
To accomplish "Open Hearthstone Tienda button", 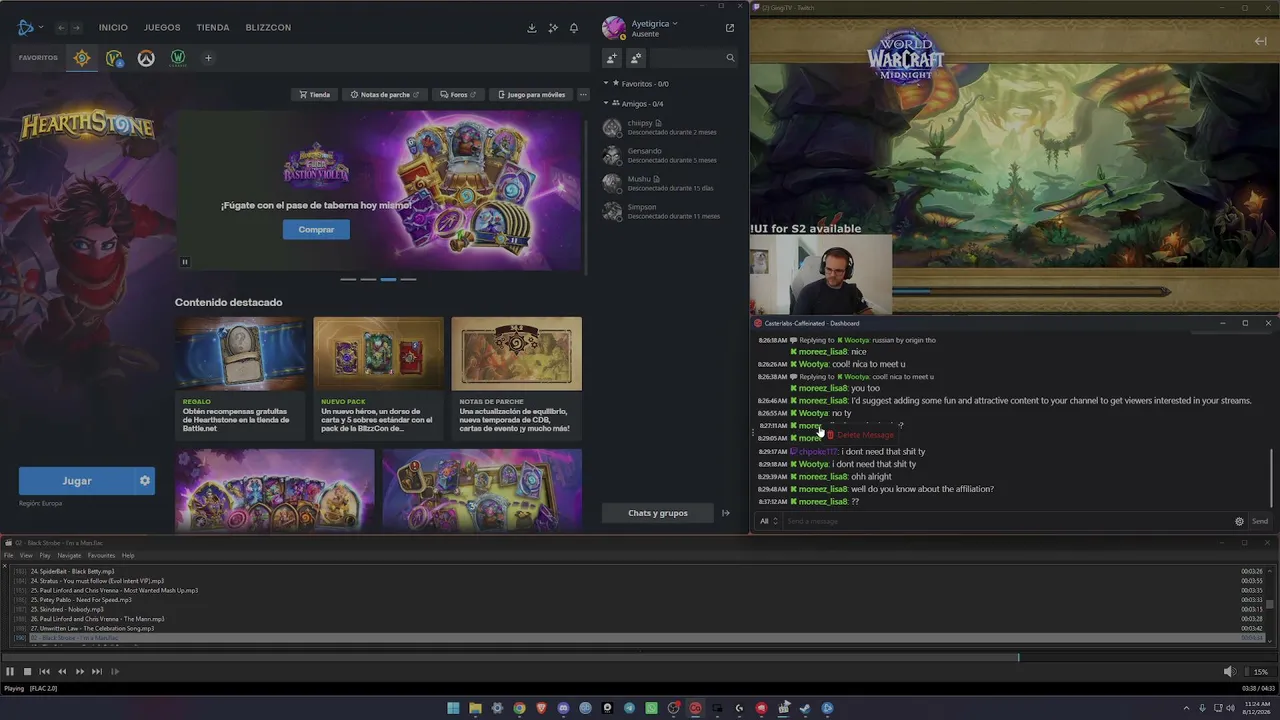I will [314, 95].
